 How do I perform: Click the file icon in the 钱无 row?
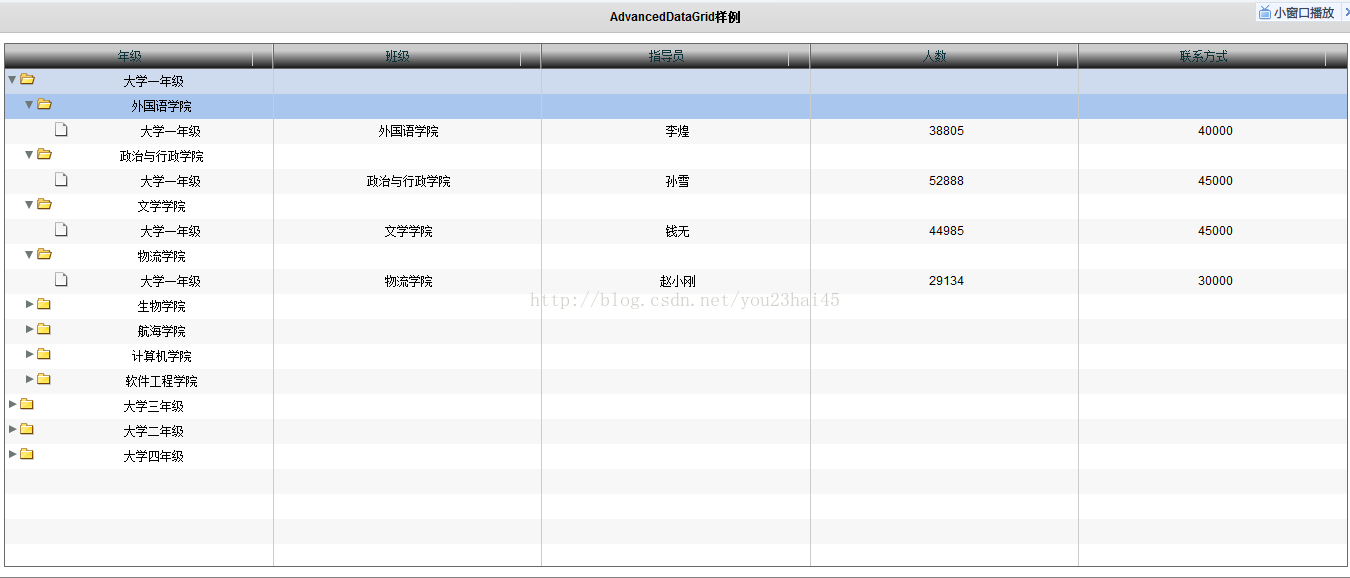(61, 229)
